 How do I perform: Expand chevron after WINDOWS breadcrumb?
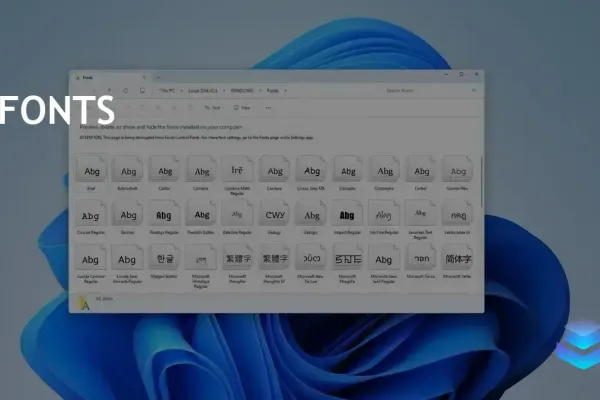[x=260, y=91]
